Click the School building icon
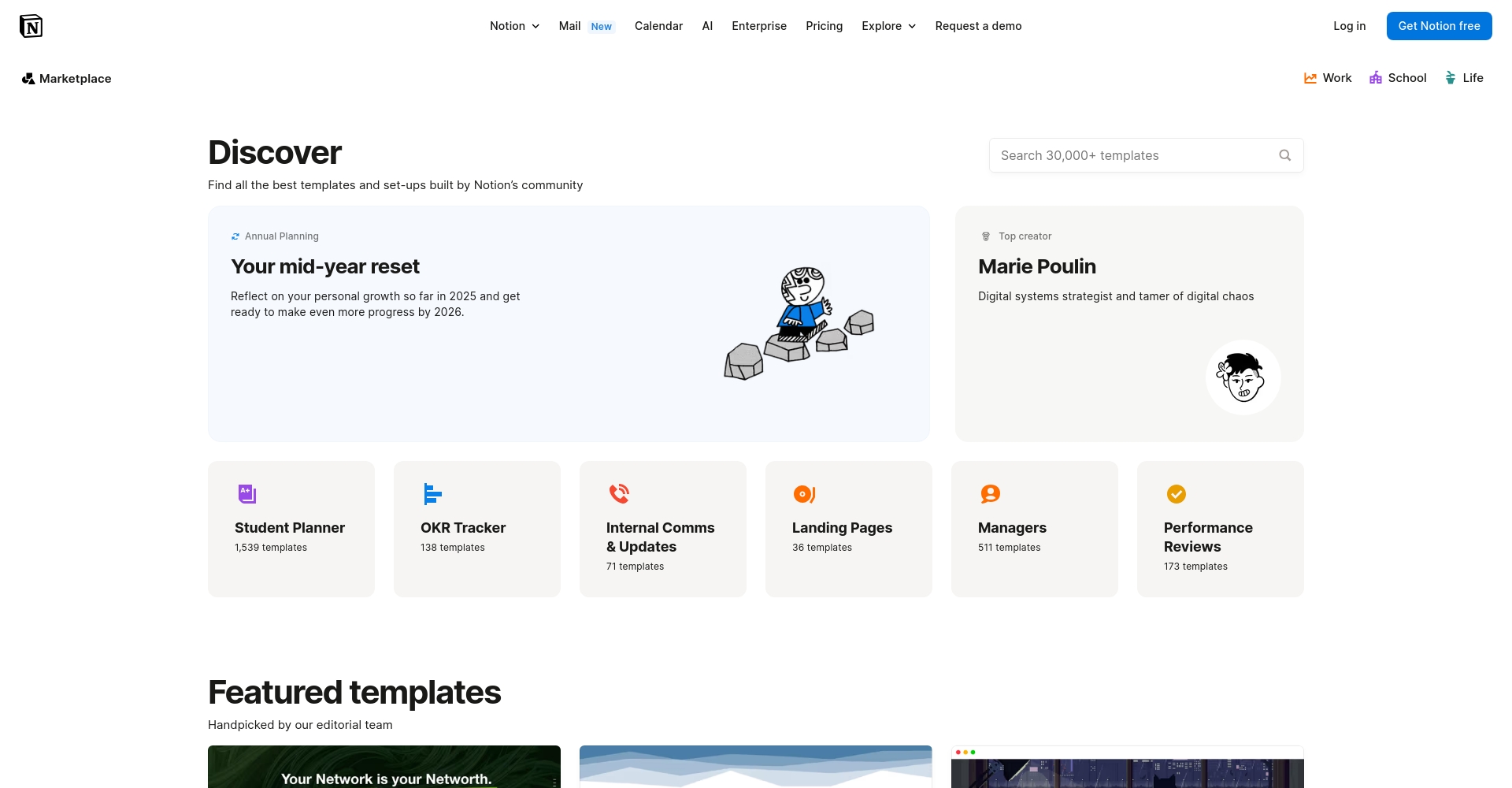Image resolution: width=1512 pixels, height=788 pixels. [1376, 77]
